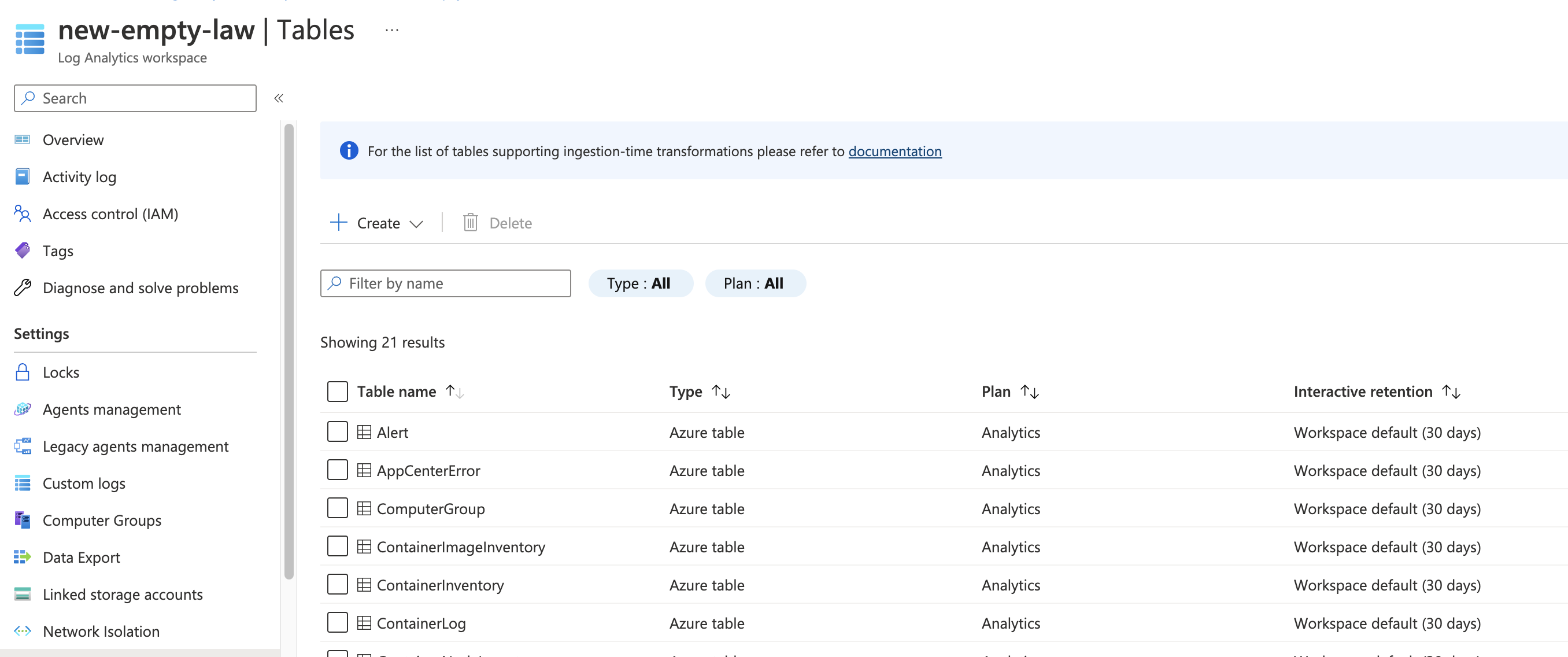Click Analytics plan in ComputerGroup row
The width and height of the screenshot is (1568, 657).
point(1011,509)
